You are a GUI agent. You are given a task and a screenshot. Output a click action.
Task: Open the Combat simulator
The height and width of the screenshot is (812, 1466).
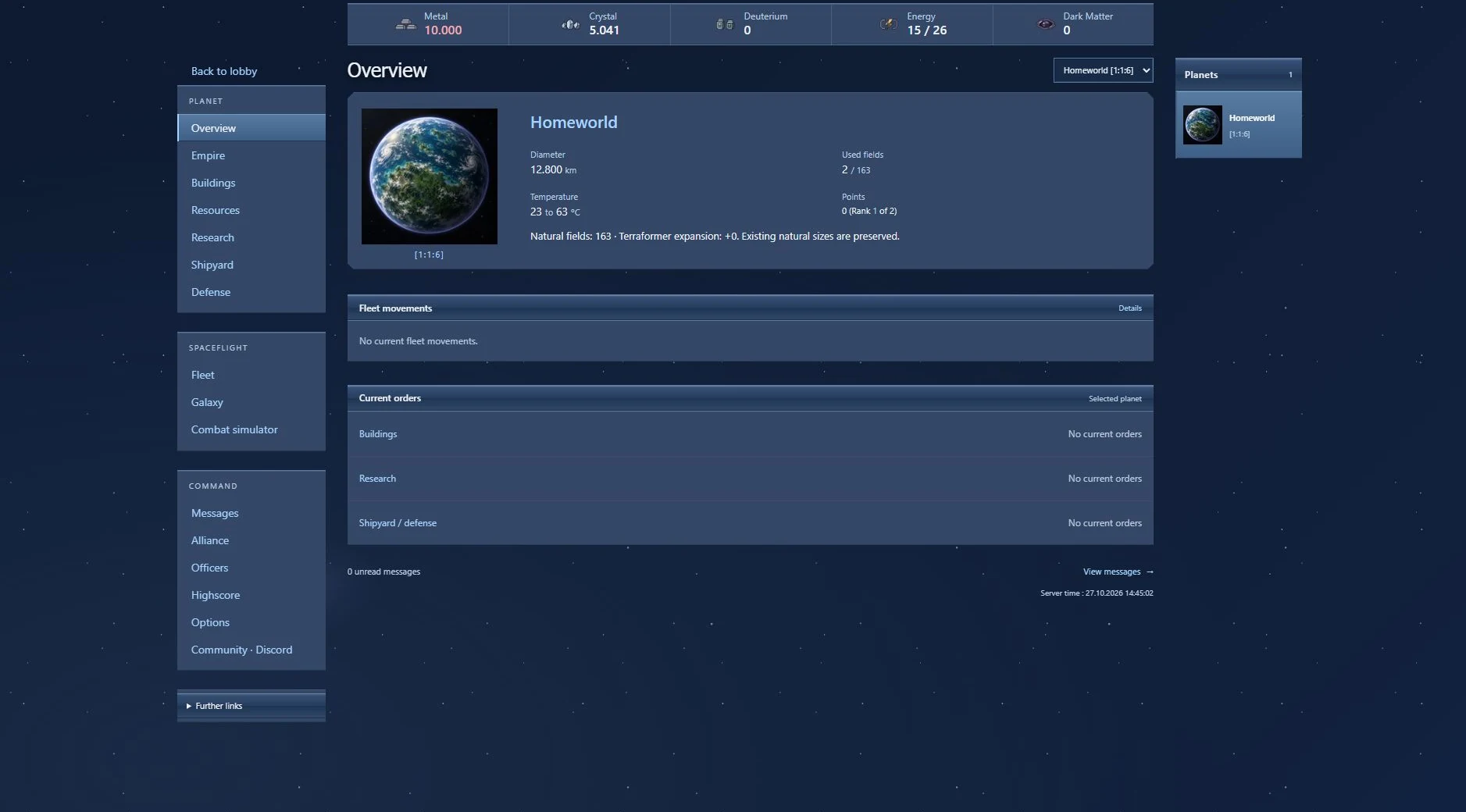coord(251,429)
